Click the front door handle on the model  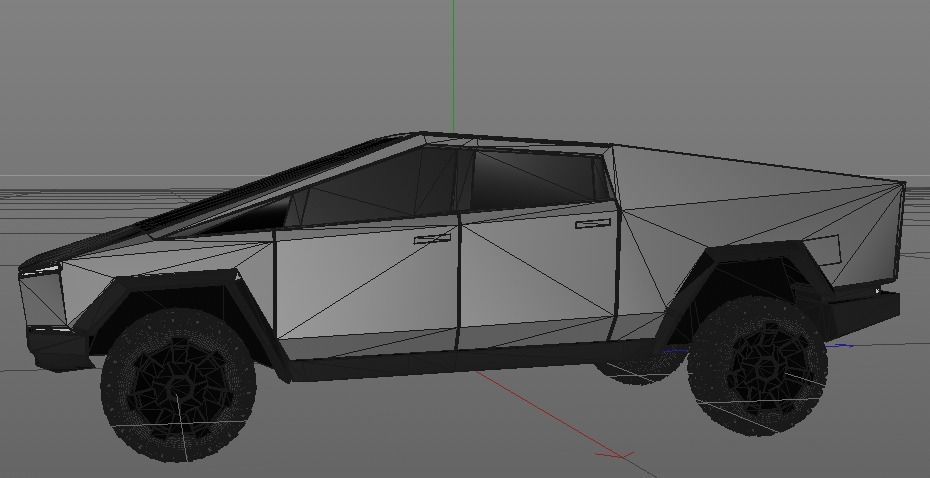tap(432, 238)
